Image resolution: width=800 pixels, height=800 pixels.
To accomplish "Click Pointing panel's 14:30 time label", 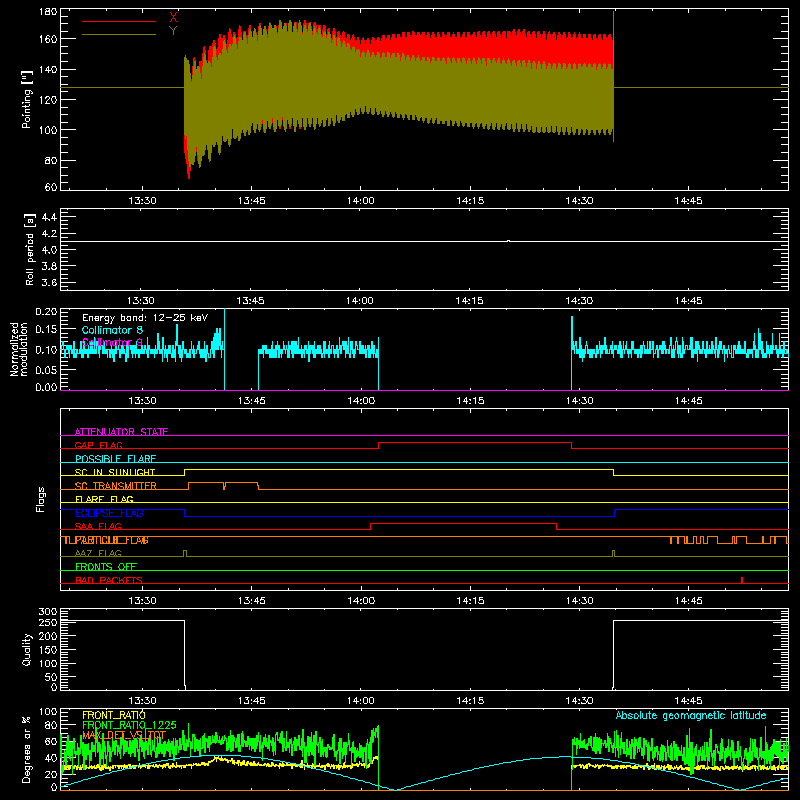I will tap(579, 201).
